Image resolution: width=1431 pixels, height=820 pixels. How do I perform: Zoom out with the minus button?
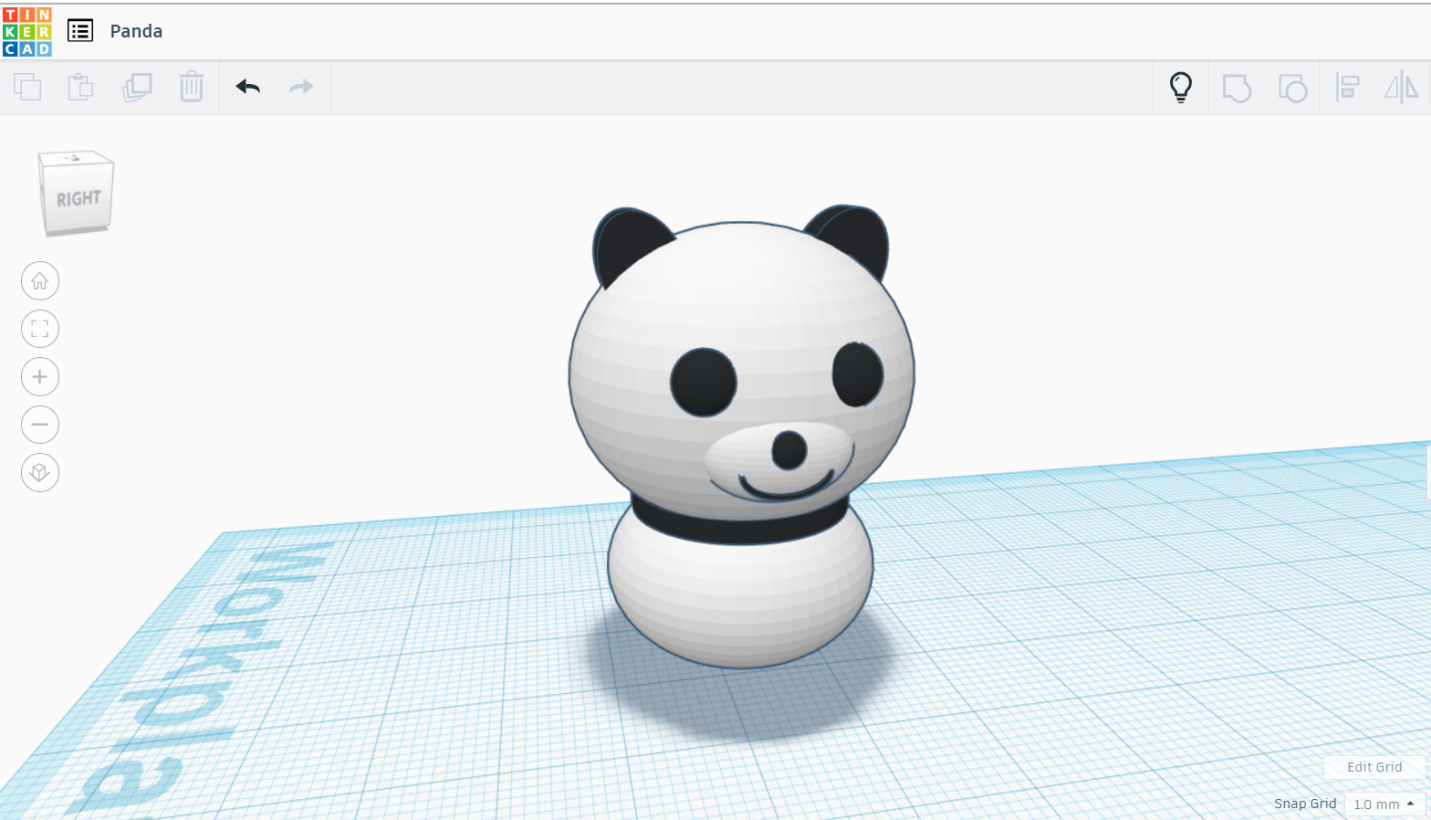tap(40, 425)
